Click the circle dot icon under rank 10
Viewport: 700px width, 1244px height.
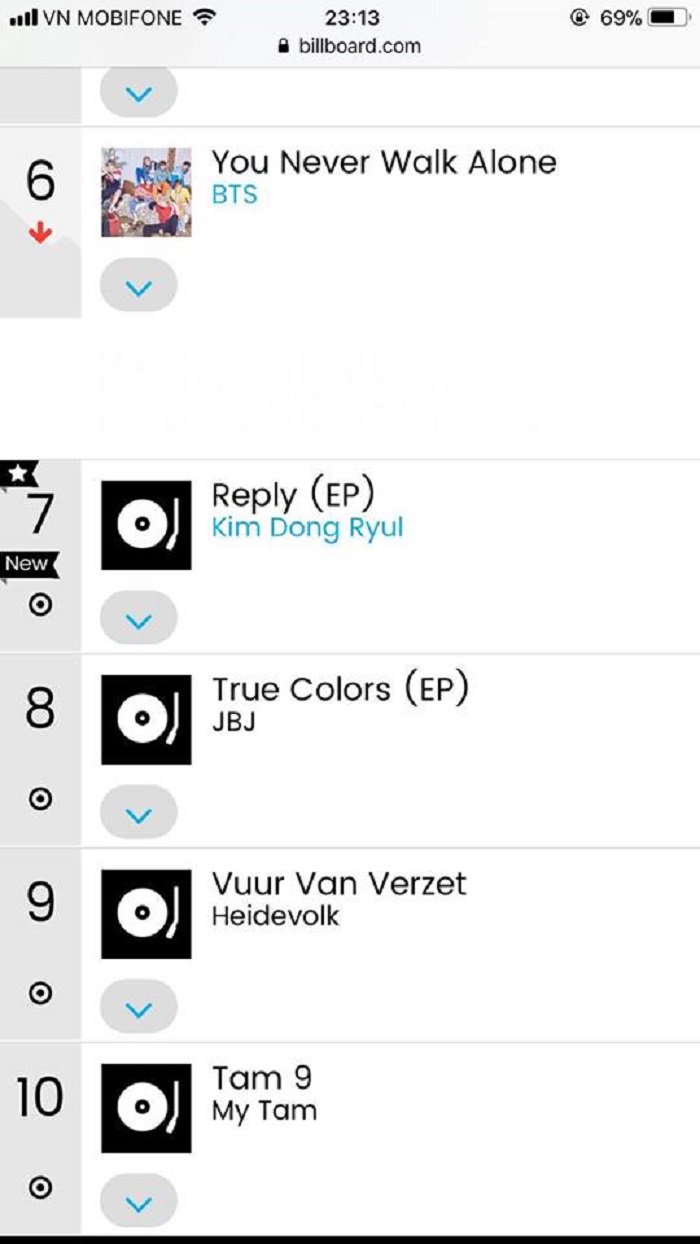[x=40, y=1188]
